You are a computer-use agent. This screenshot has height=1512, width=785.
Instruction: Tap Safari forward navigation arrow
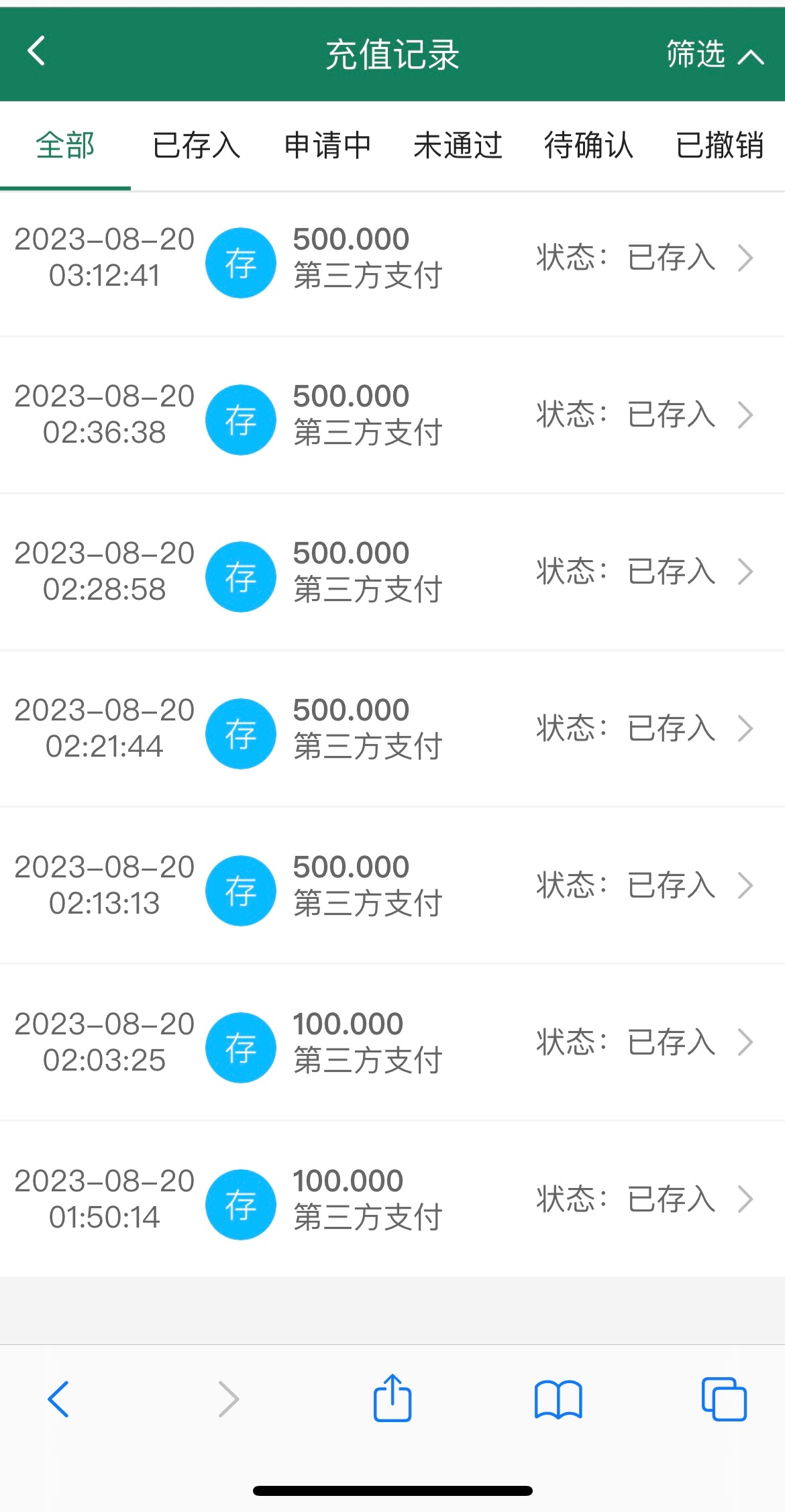pos(228,1399)
